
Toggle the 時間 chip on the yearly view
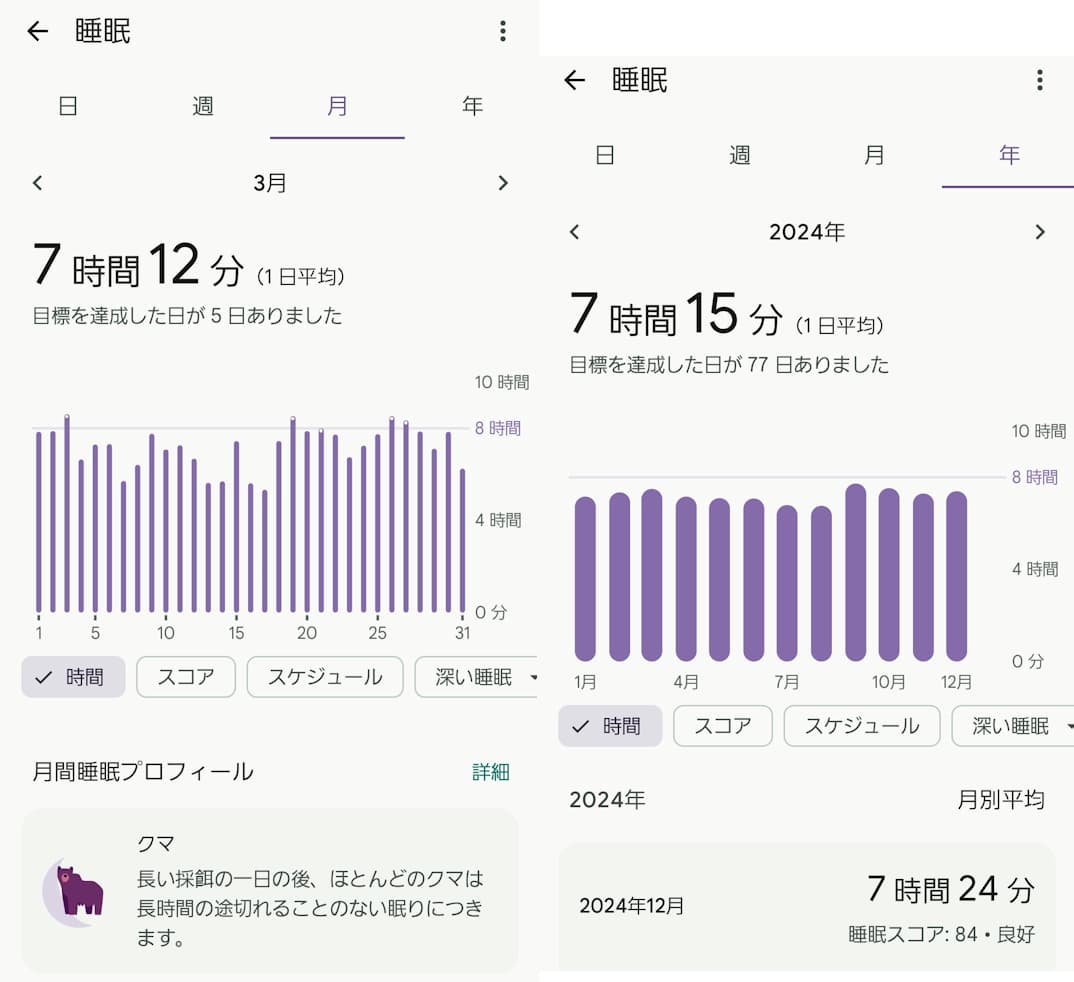pyautogui.click(x=610, y=727)
